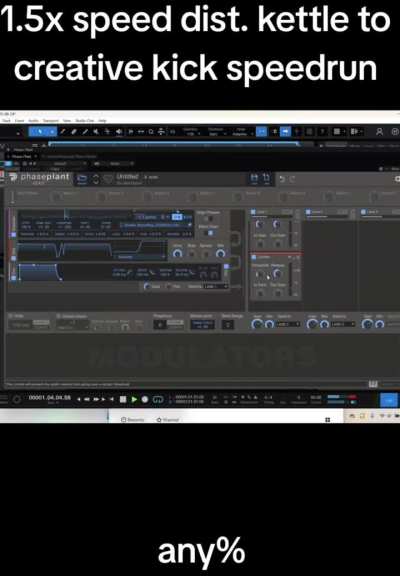400x576 pixels.
Task: Open the View menu
Action: [x=67, y=120]
